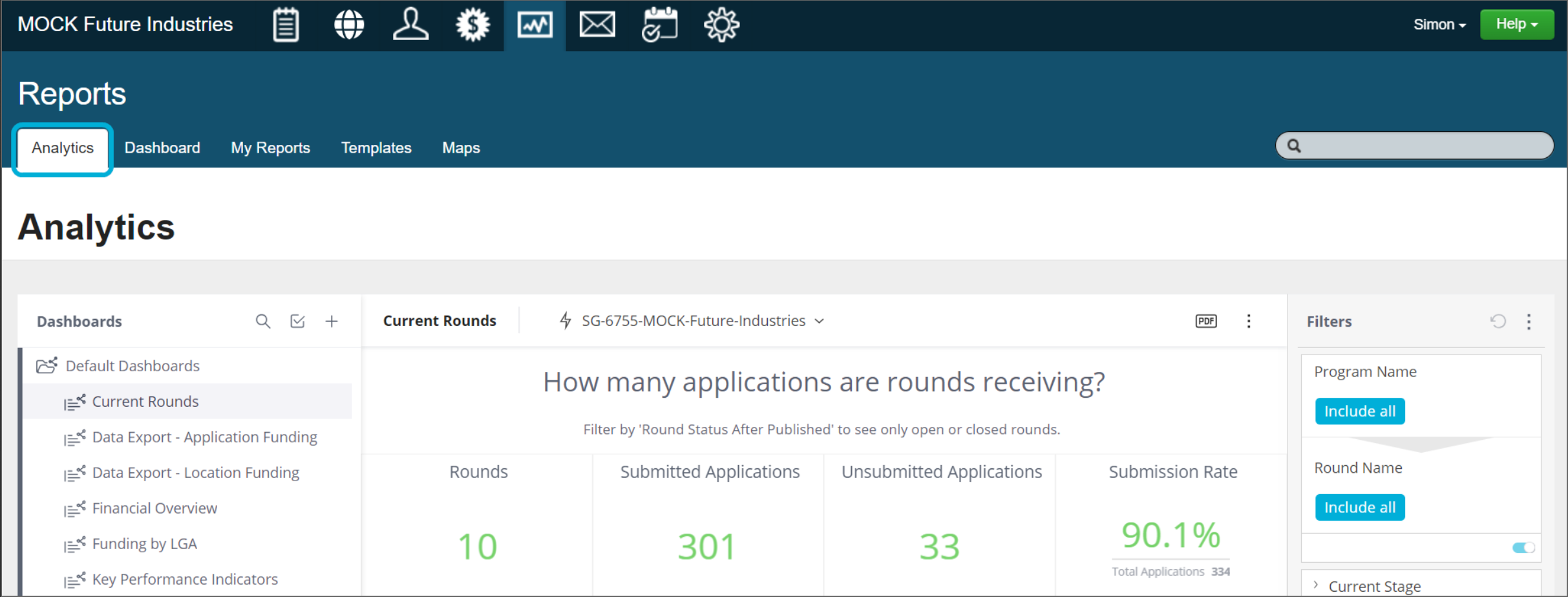Open the Help dropdown menu
The image size is (1568, 597).
point(1517,25)
